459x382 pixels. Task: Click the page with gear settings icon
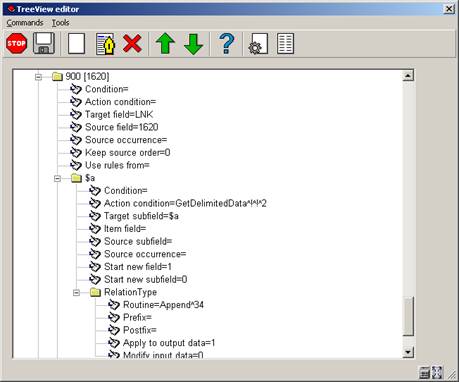click(x=258, y=44)
